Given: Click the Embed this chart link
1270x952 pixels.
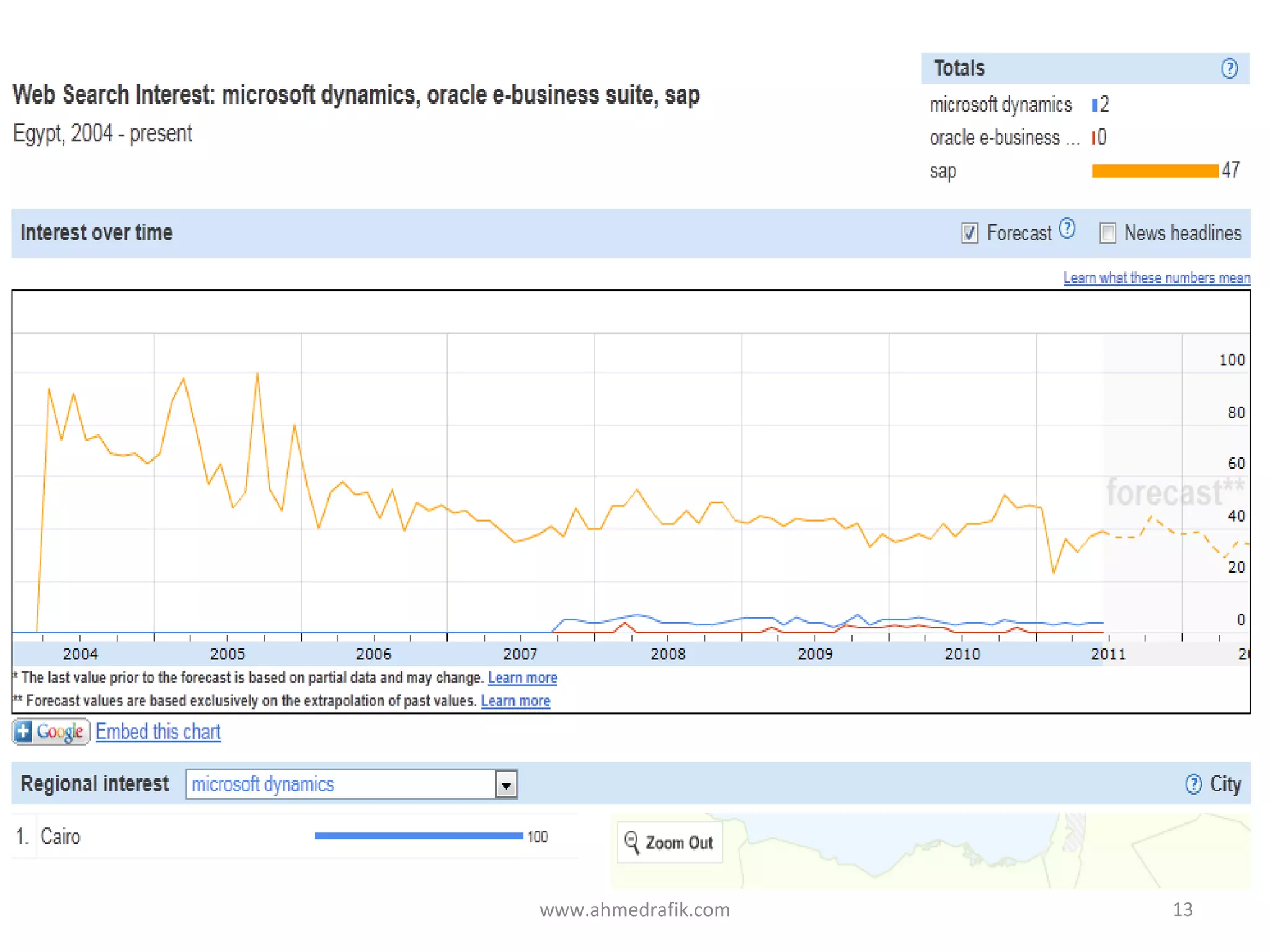Looking at the screenshot, I should (x=158, y=731).
